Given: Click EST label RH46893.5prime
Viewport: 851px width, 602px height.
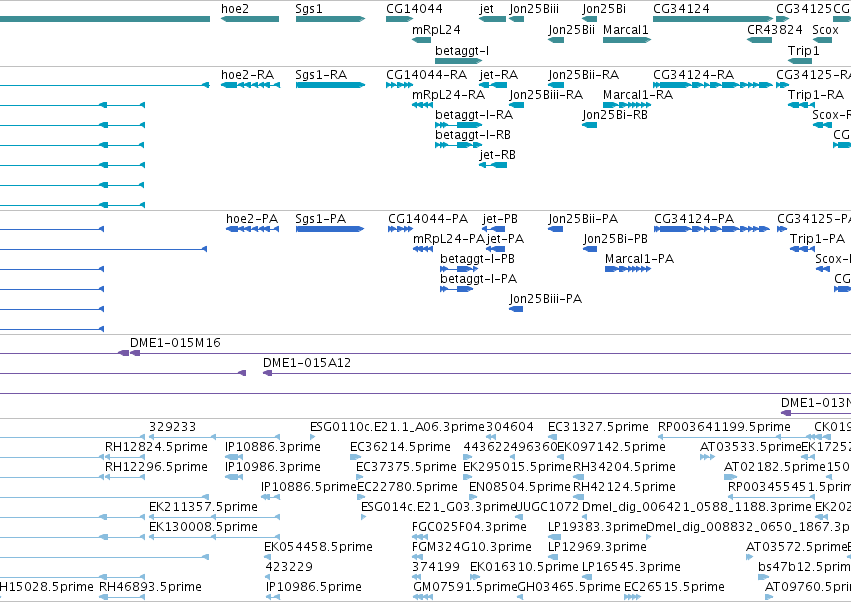Looking at the screenshot, I should tap(150, 587).
